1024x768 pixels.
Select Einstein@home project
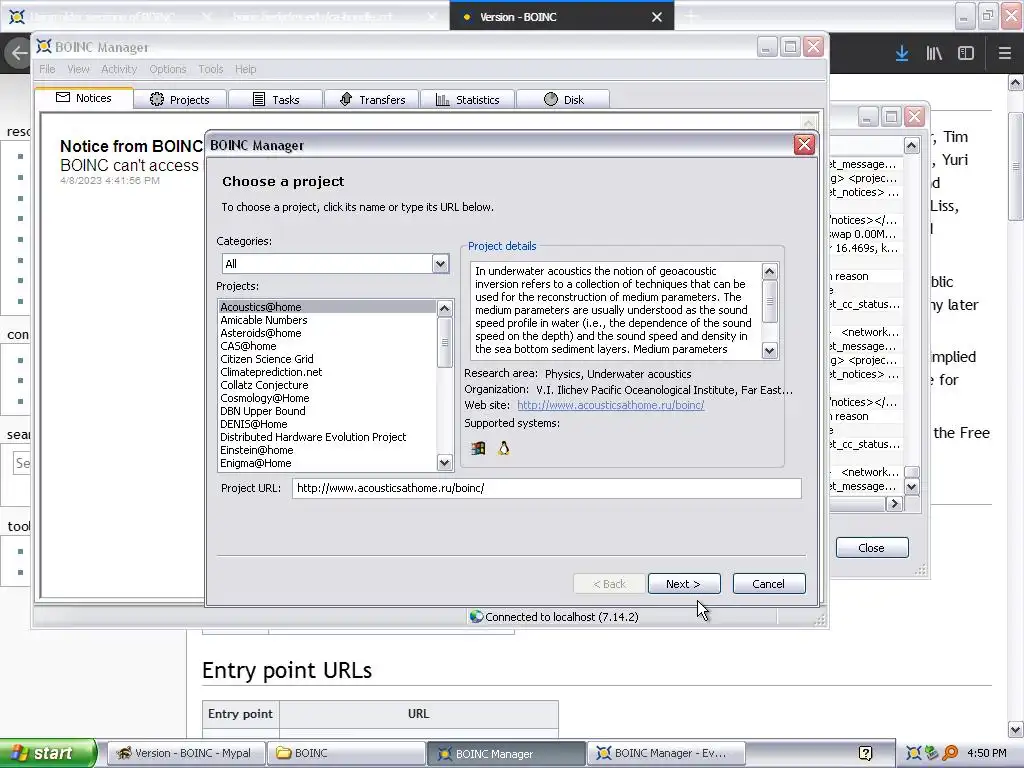[327, 451]
